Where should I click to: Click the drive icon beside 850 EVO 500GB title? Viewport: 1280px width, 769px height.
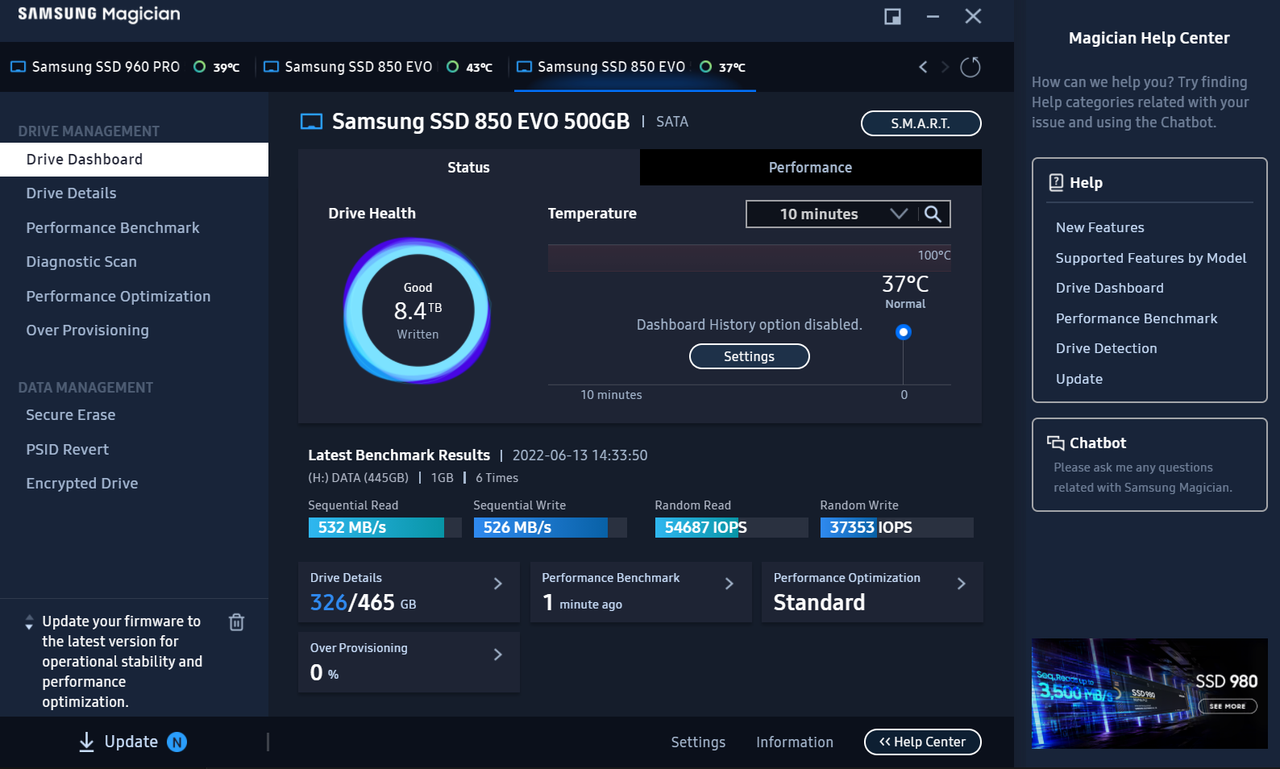point(312,122)
